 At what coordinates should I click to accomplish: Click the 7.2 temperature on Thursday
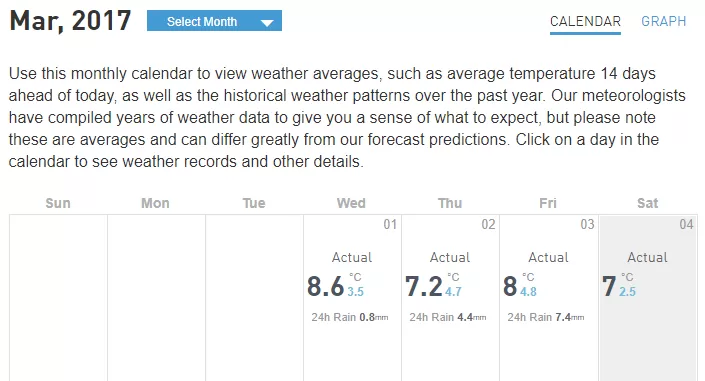[424, 287]
